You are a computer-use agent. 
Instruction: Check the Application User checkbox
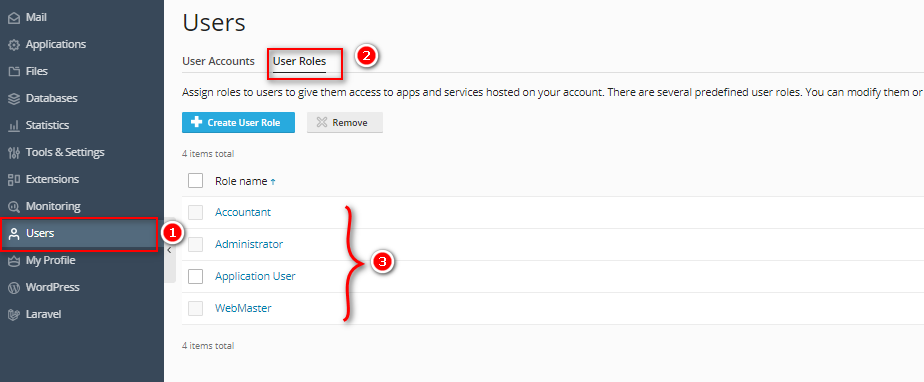coord(196,276)
